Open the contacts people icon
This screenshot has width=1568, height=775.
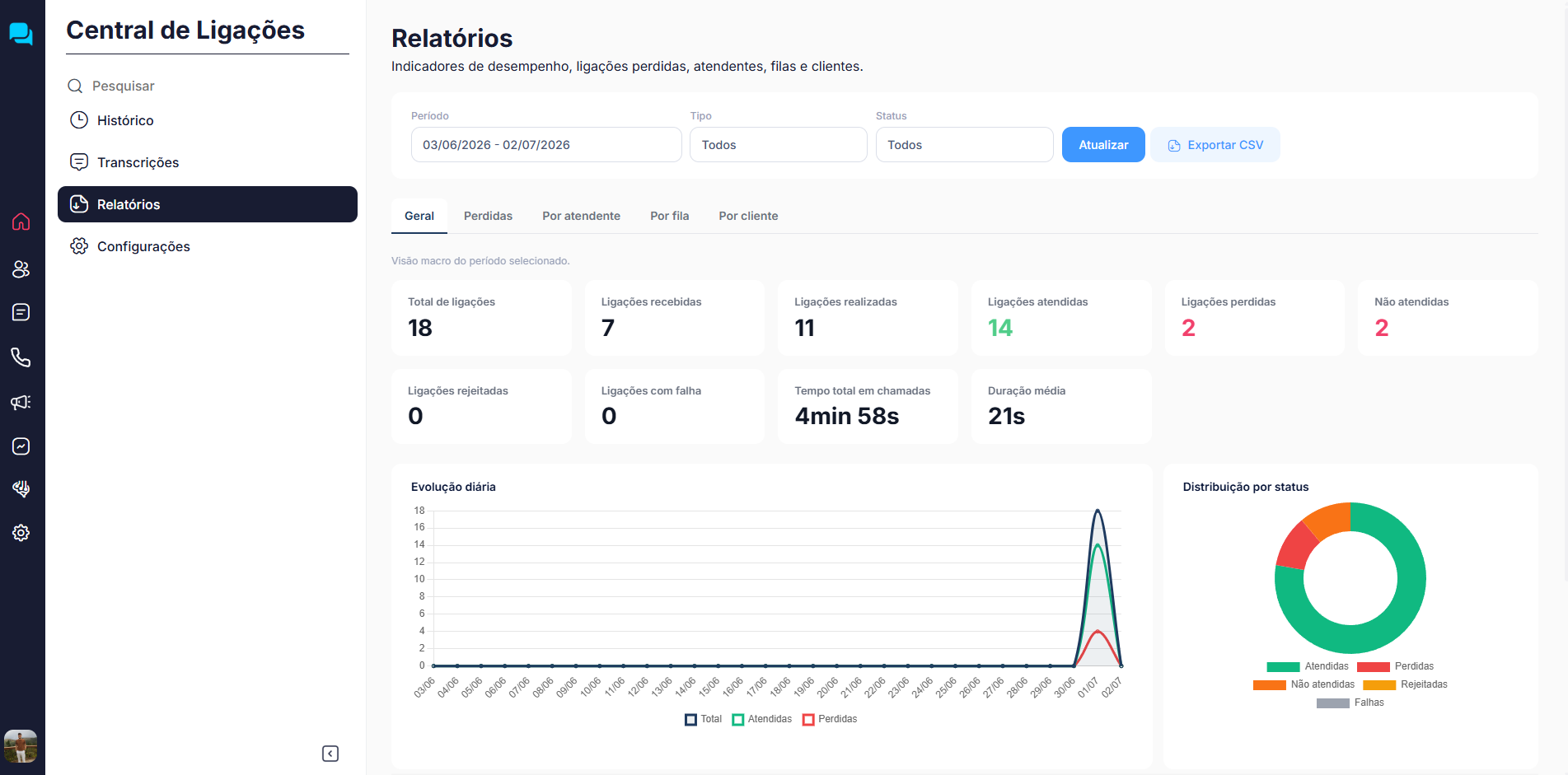tap(21, 269)
